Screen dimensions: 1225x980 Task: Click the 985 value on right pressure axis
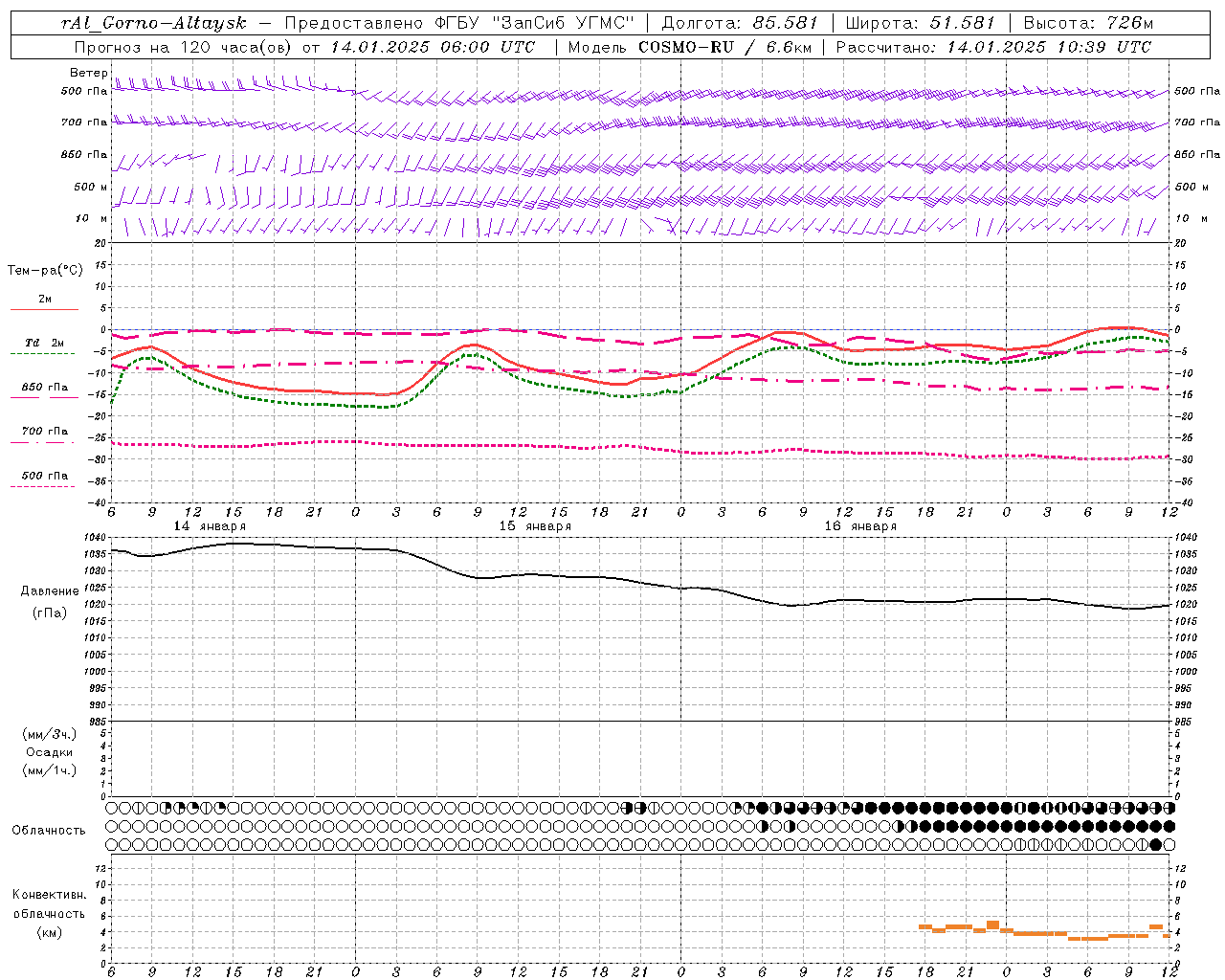1184,722
